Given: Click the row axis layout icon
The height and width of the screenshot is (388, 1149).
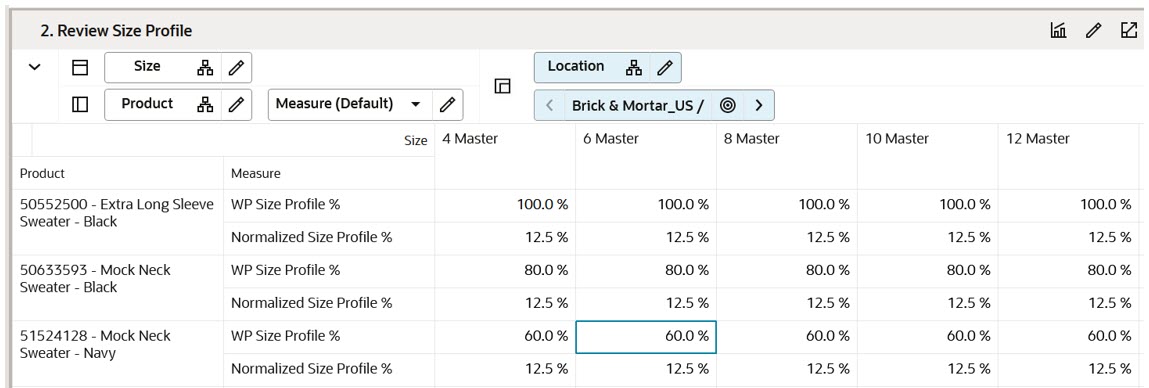Looking at the screenshot, I should [79, 105].
